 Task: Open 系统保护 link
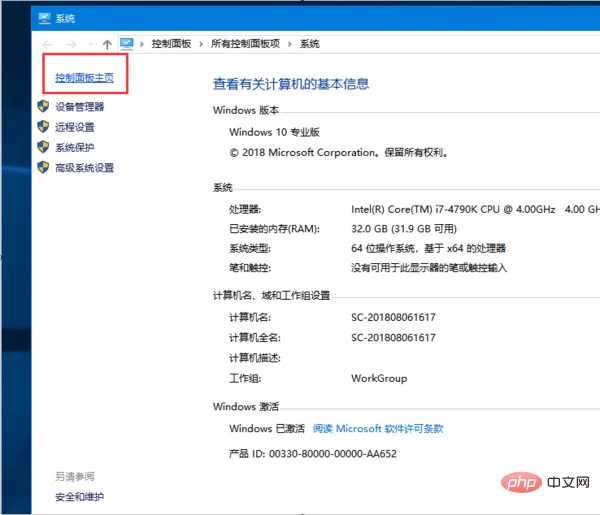click(75, 147)
